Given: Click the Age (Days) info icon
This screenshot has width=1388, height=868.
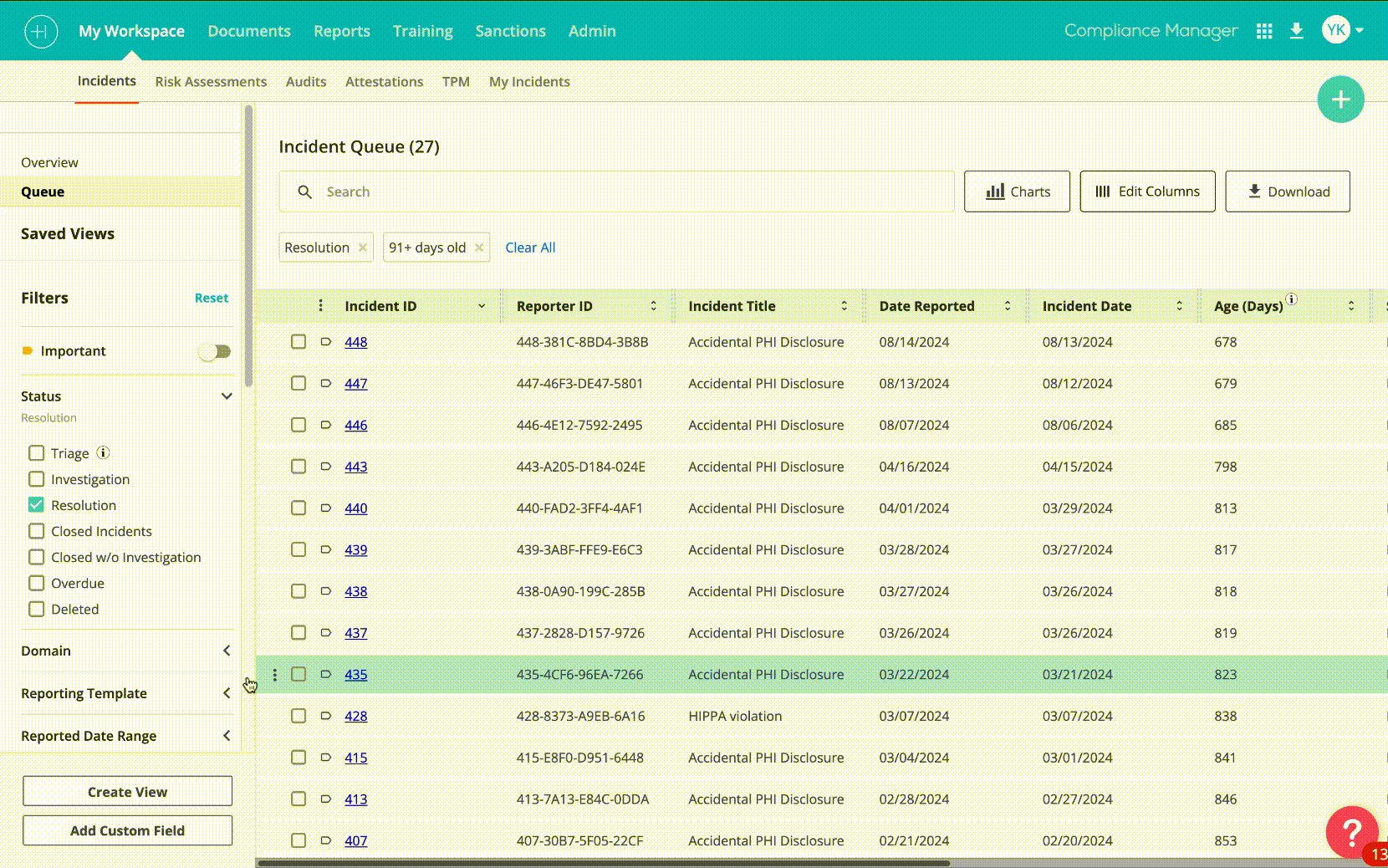Looking at the screenshot, I should click(1292, 299).
